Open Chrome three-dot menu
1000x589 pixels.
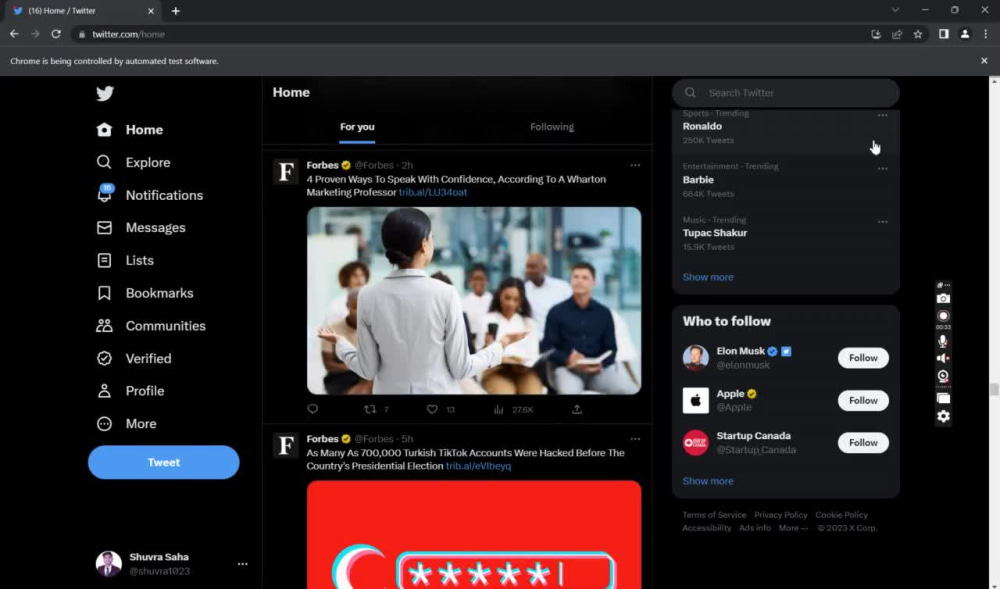coord(985,34)
